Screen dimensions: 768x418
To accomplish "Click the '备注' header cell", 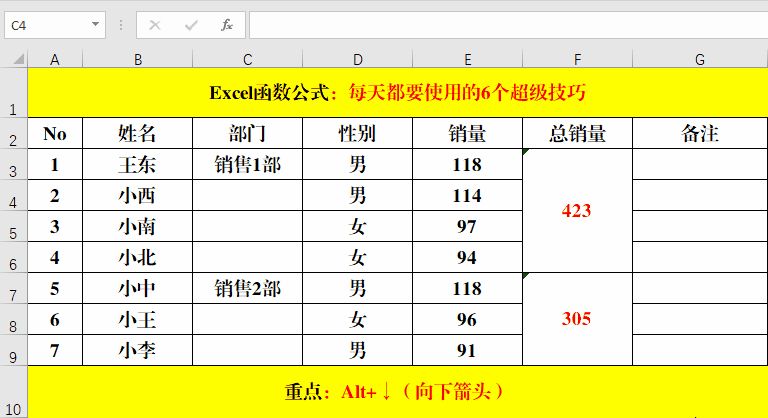I will (700, 133).
